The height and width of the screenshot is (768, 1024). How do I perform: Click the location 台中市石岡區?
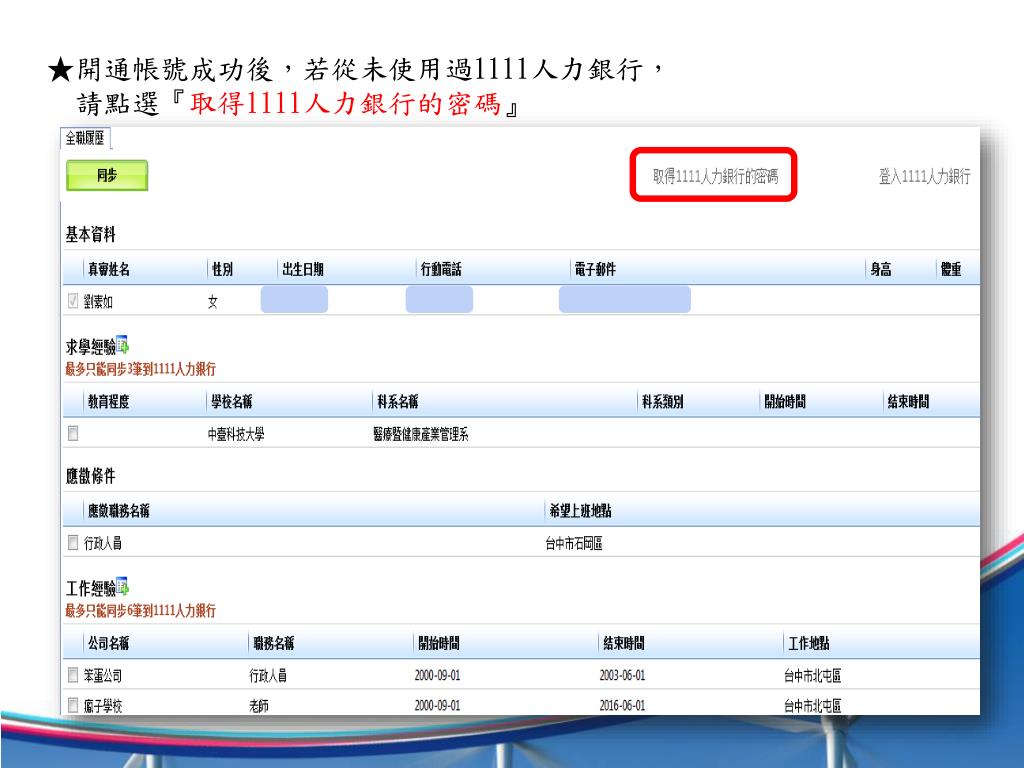[x=574, y=543]
